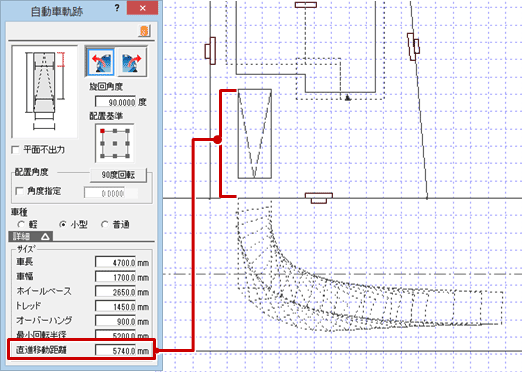
Task: Select the right turn direction icon
Action: [x=132, y=62]
